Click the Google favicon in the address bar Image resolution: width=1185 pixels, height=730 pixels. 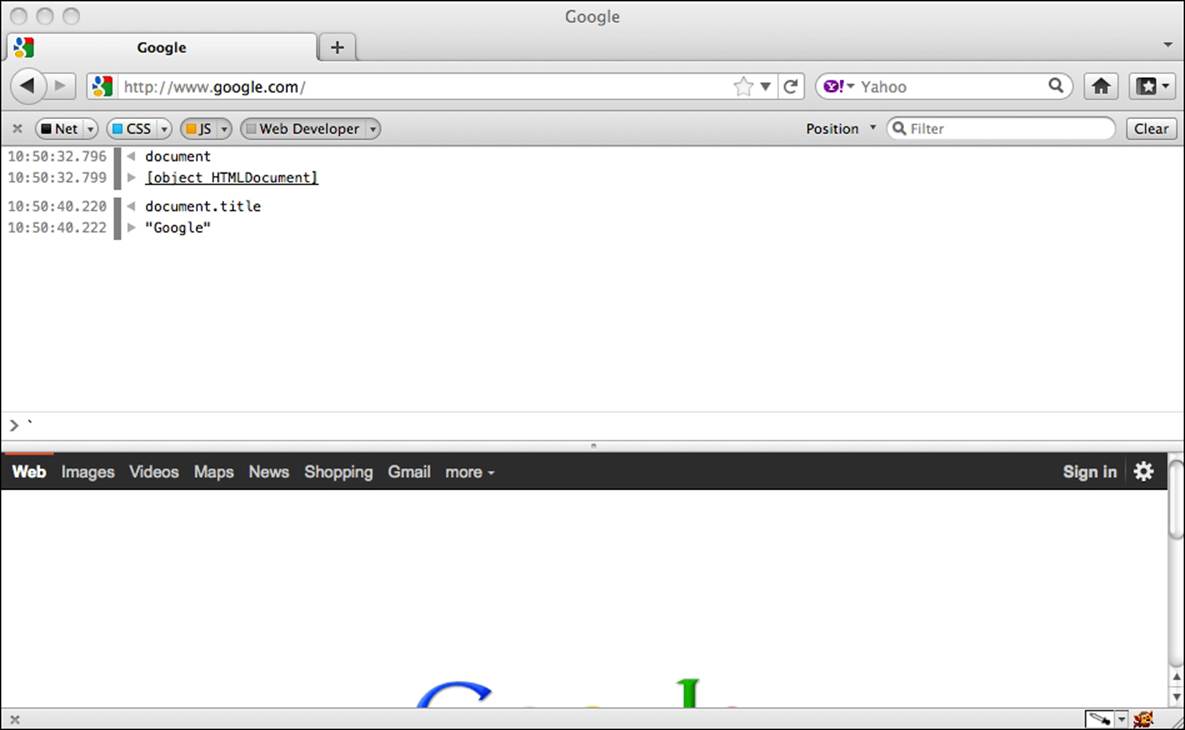[102, 86]
